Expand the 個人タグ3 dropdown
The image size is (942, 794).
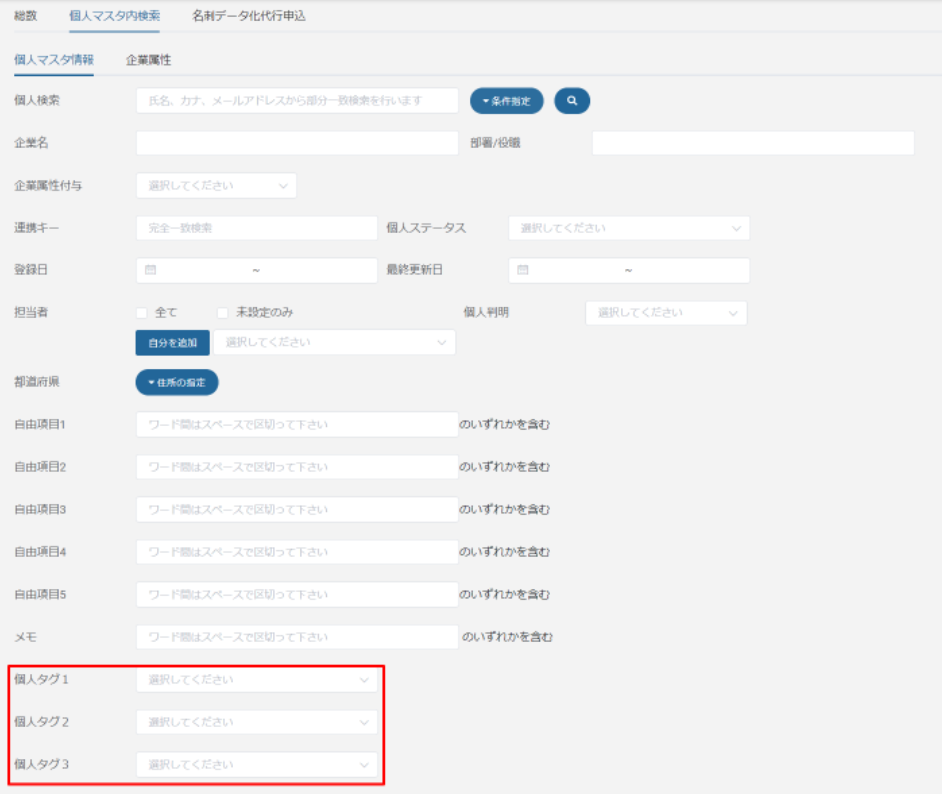(257, 765)
